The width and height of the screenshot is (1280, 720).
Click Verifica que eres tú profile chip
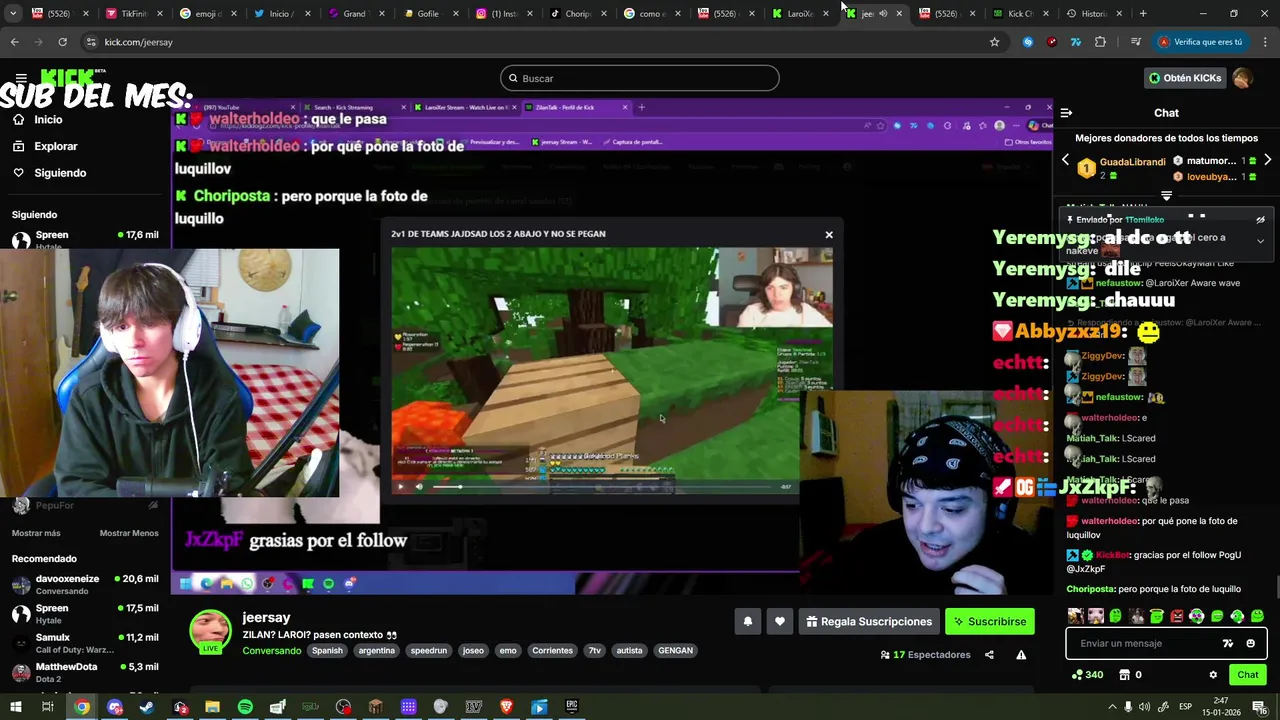pos(1200,42)
